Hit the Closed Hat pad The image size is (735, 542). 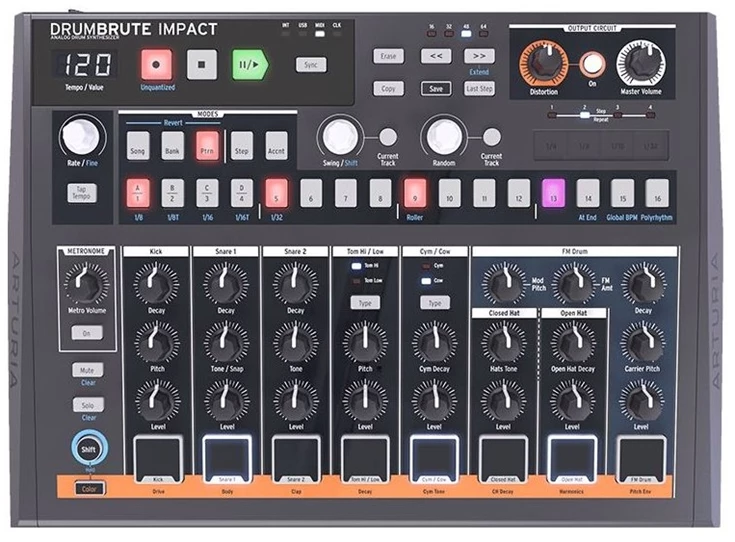point(503,459)
